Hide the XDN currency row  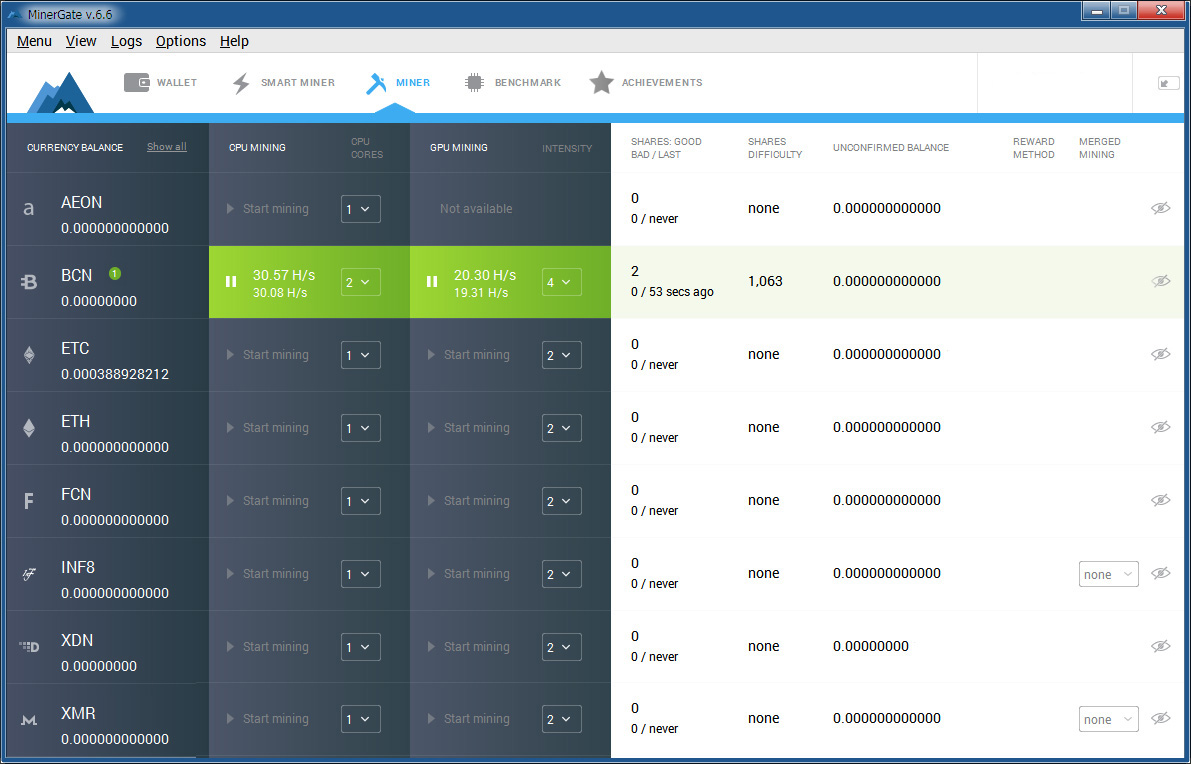point(1161,646)
